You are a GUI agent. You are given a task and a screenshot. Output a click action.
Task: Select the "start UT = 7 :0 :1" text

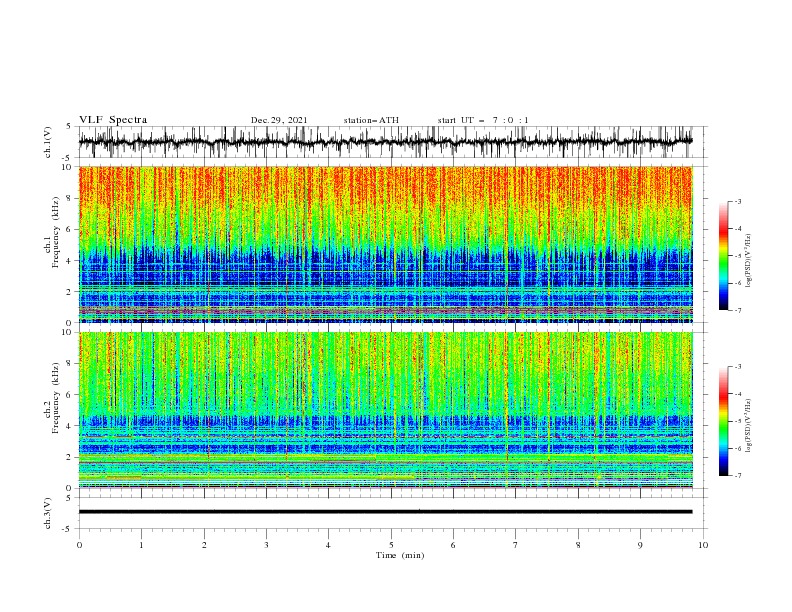(483, 120)
